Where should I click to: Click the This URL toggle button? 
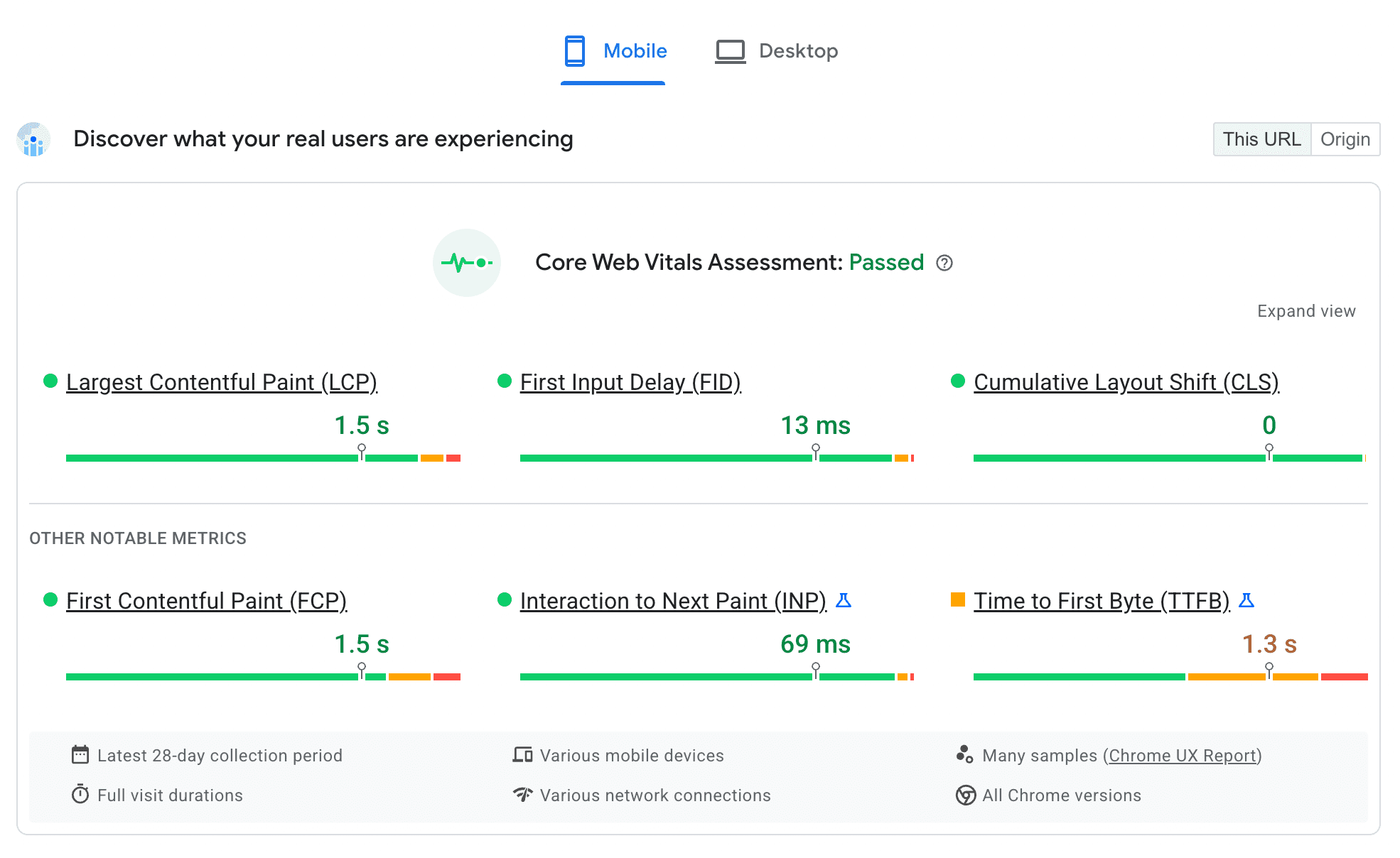click(1262, 139)
